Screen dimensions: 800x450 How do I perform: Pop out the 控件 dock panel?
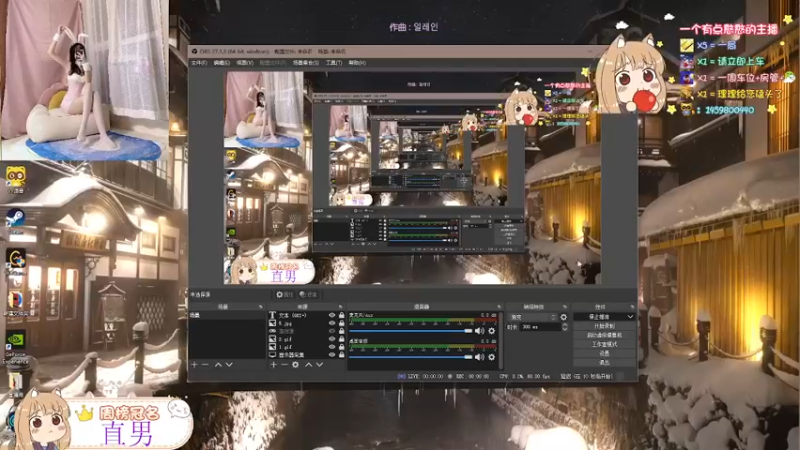tap(632, 307)
